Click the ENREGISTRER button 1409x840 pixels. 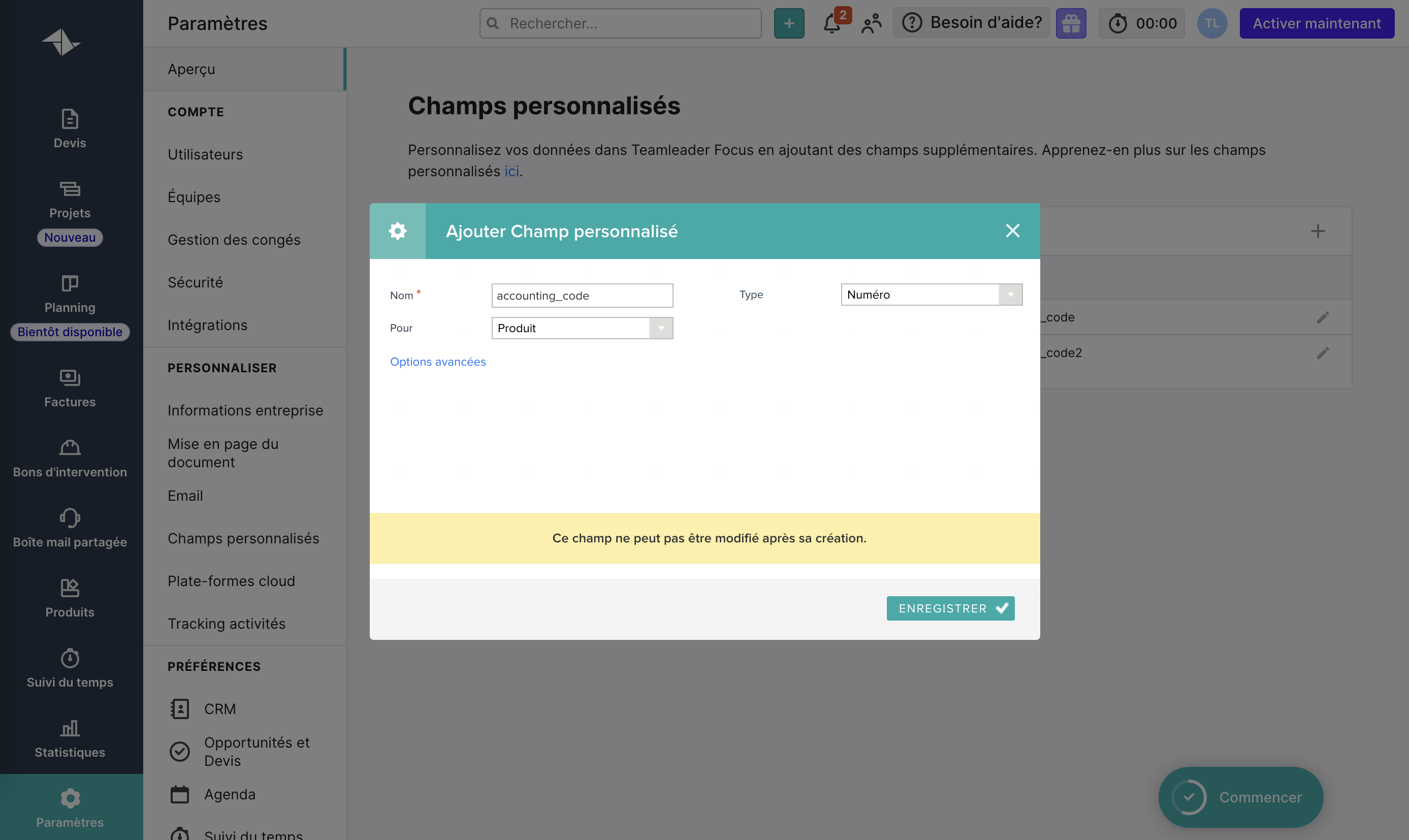pos(950,608)
